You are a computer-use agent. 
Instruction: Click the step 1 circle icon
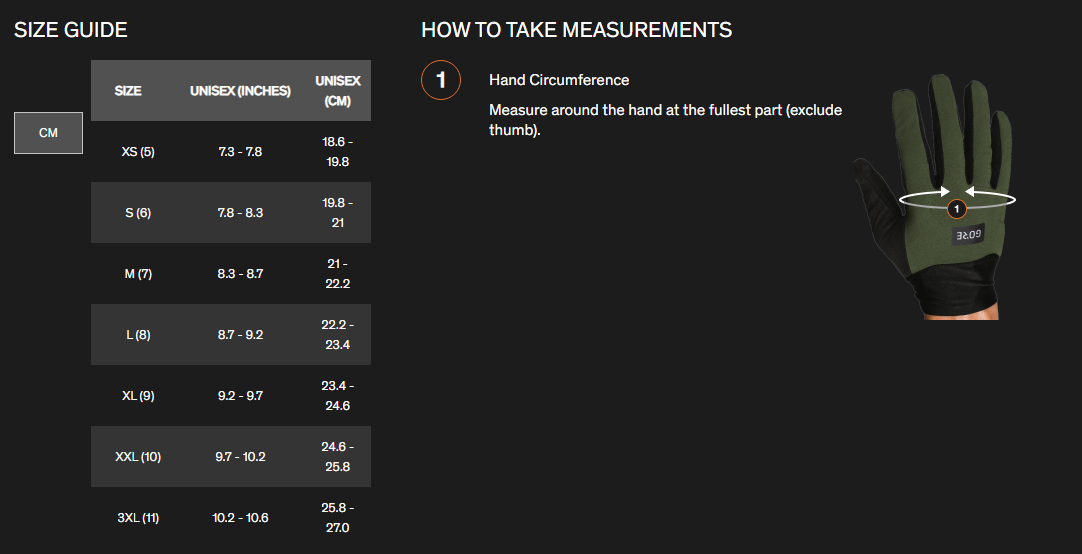(x=441, y=81)
